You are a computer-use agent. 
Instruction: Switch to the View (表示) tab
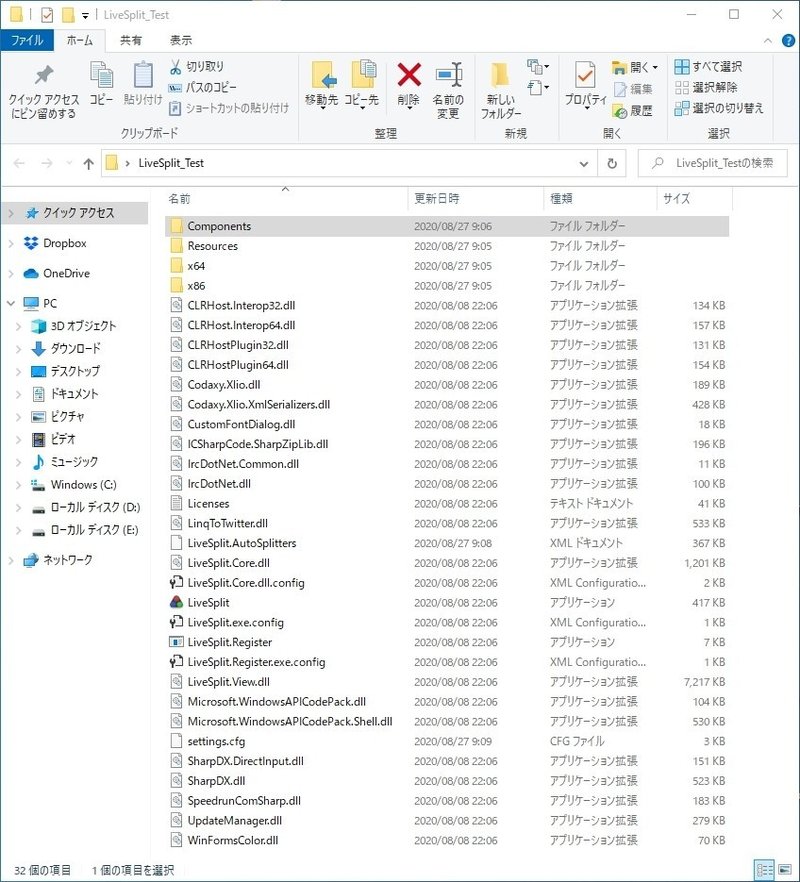pos(181,40)
